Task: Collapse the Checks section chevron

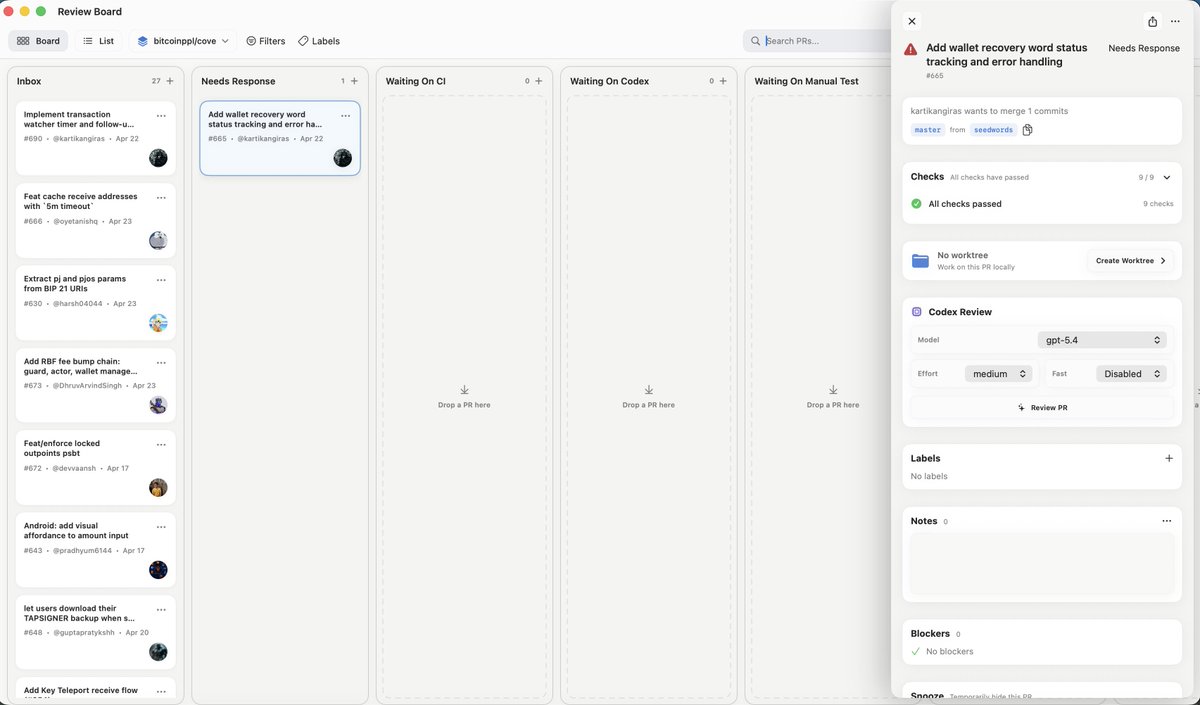Action: (x=1165, y=176)
